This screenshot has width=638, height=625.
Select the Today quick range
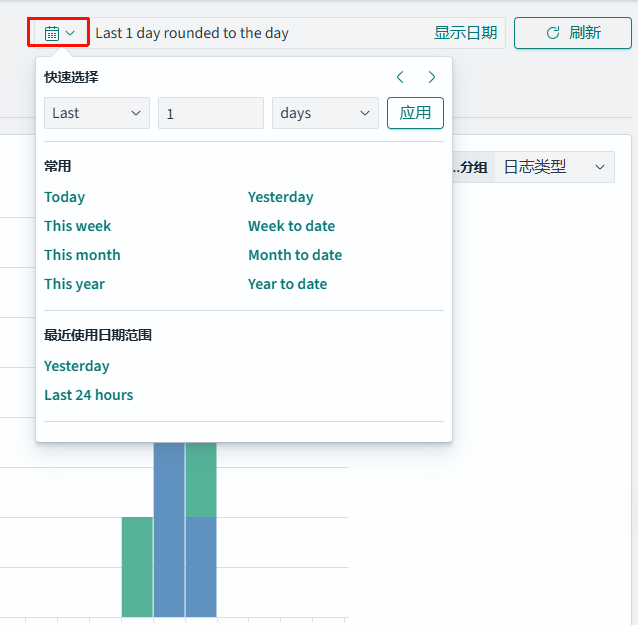65,197
